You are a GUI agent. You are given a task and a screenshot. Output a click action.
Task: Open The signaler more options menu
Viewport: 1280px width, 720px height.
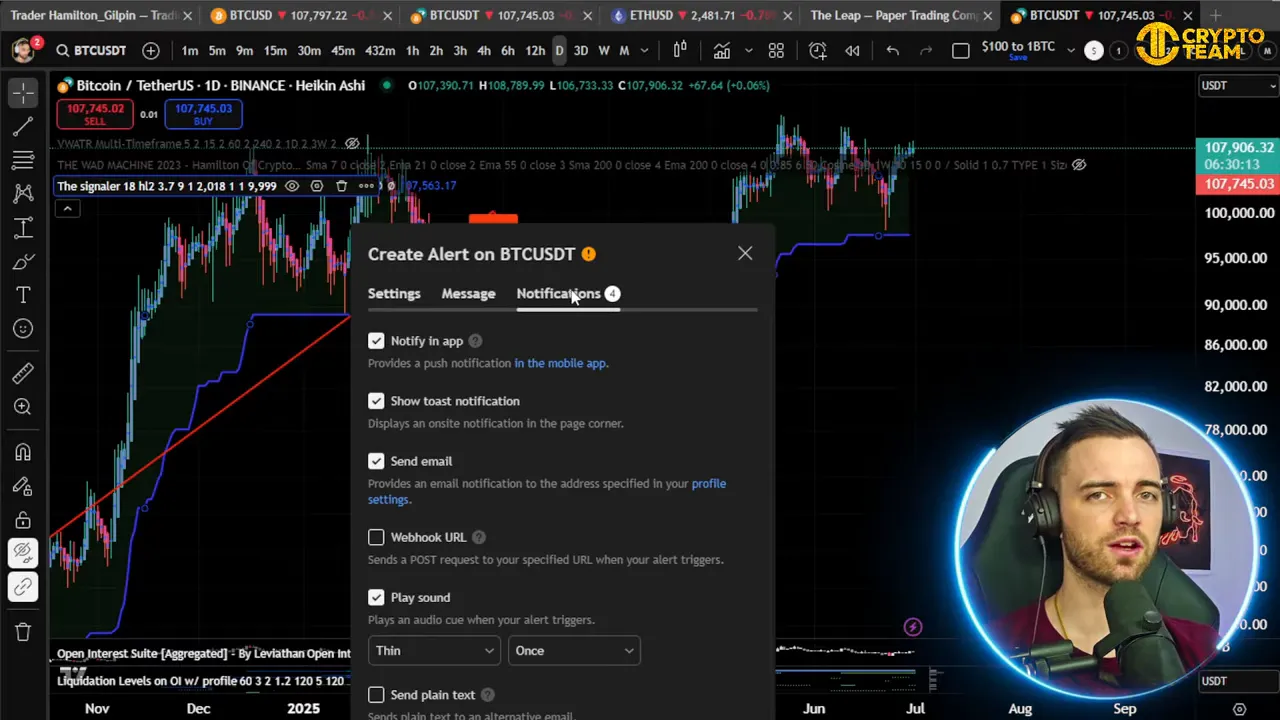pos(366,186)
